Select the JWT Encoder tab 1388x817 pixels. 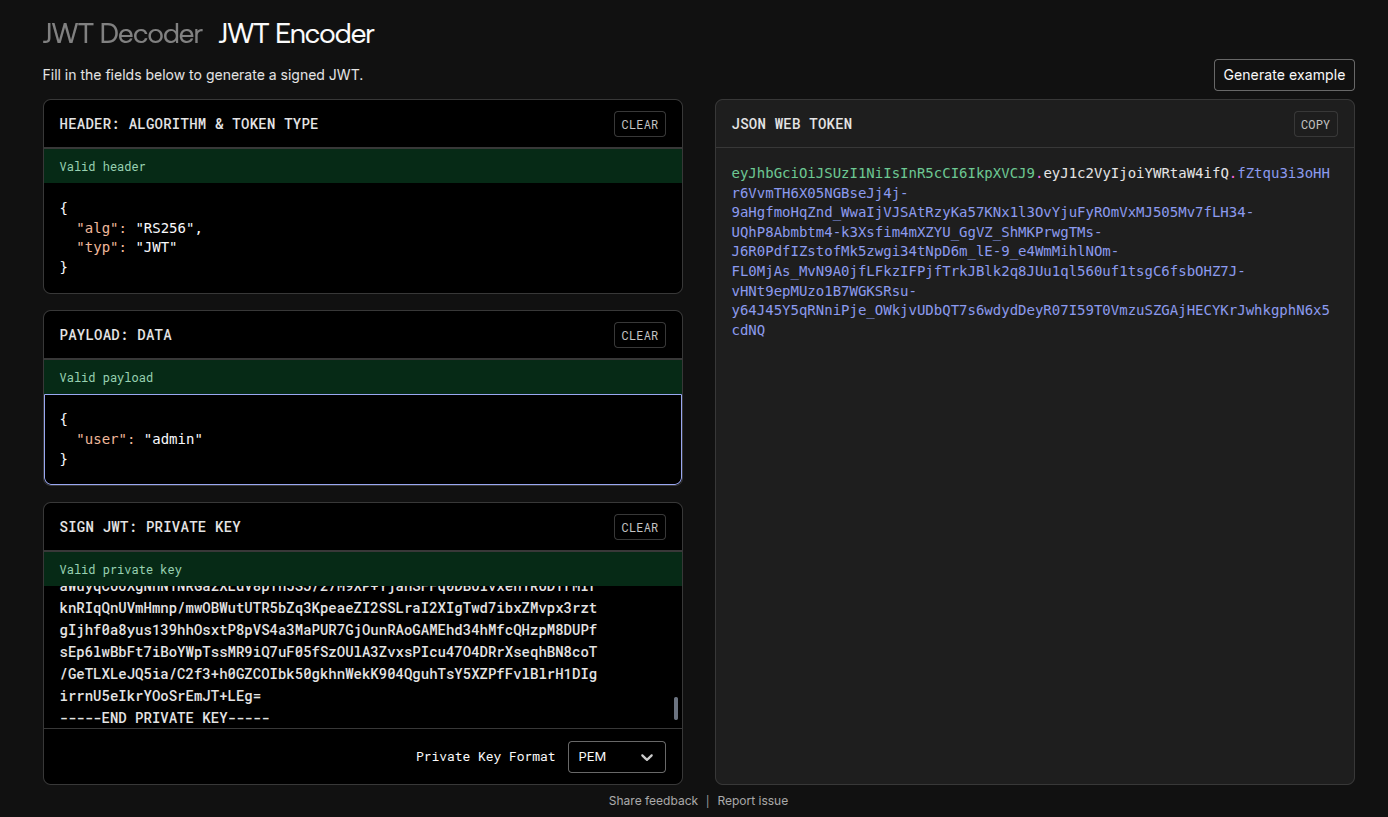coord(296,34)
